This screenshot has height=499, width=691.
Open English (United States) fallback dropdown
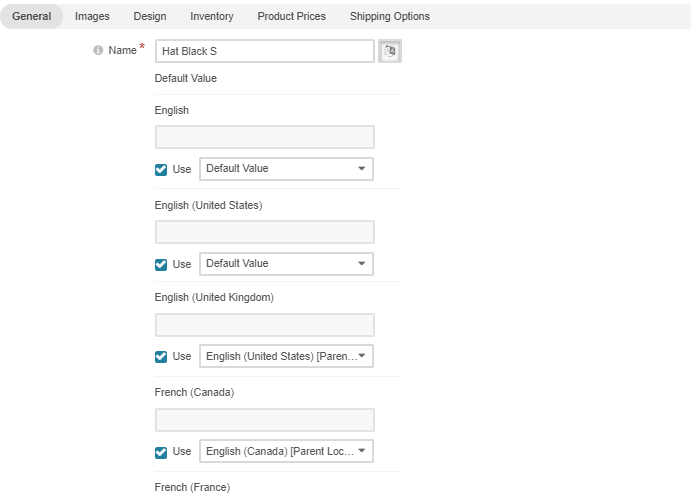(x=286, y=264)
